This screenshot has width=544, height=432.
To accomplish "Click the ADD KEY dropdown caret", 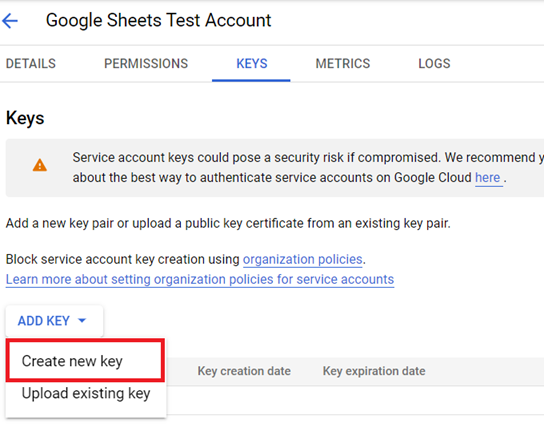I will (82, 321).
